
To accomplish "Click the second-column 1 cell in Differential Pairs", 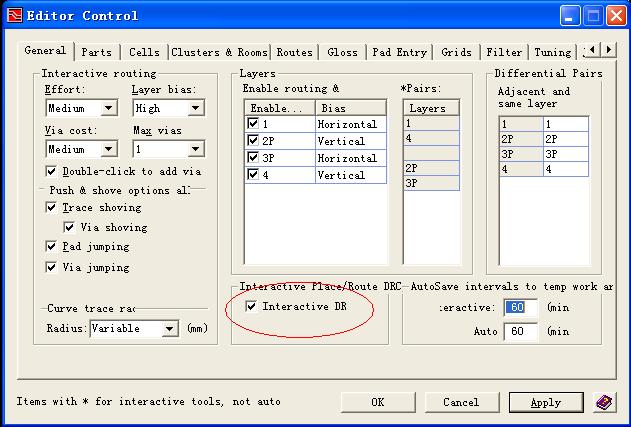I will (x=566, y=124).
